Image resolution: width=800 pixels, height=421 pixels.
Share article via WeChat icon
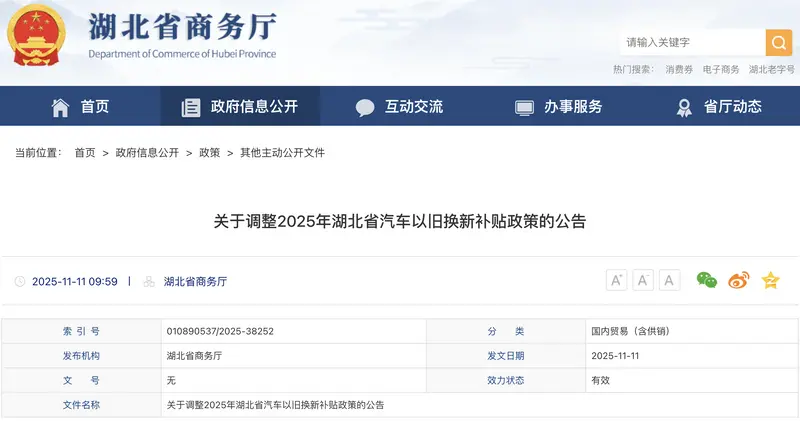pos(707,281)
